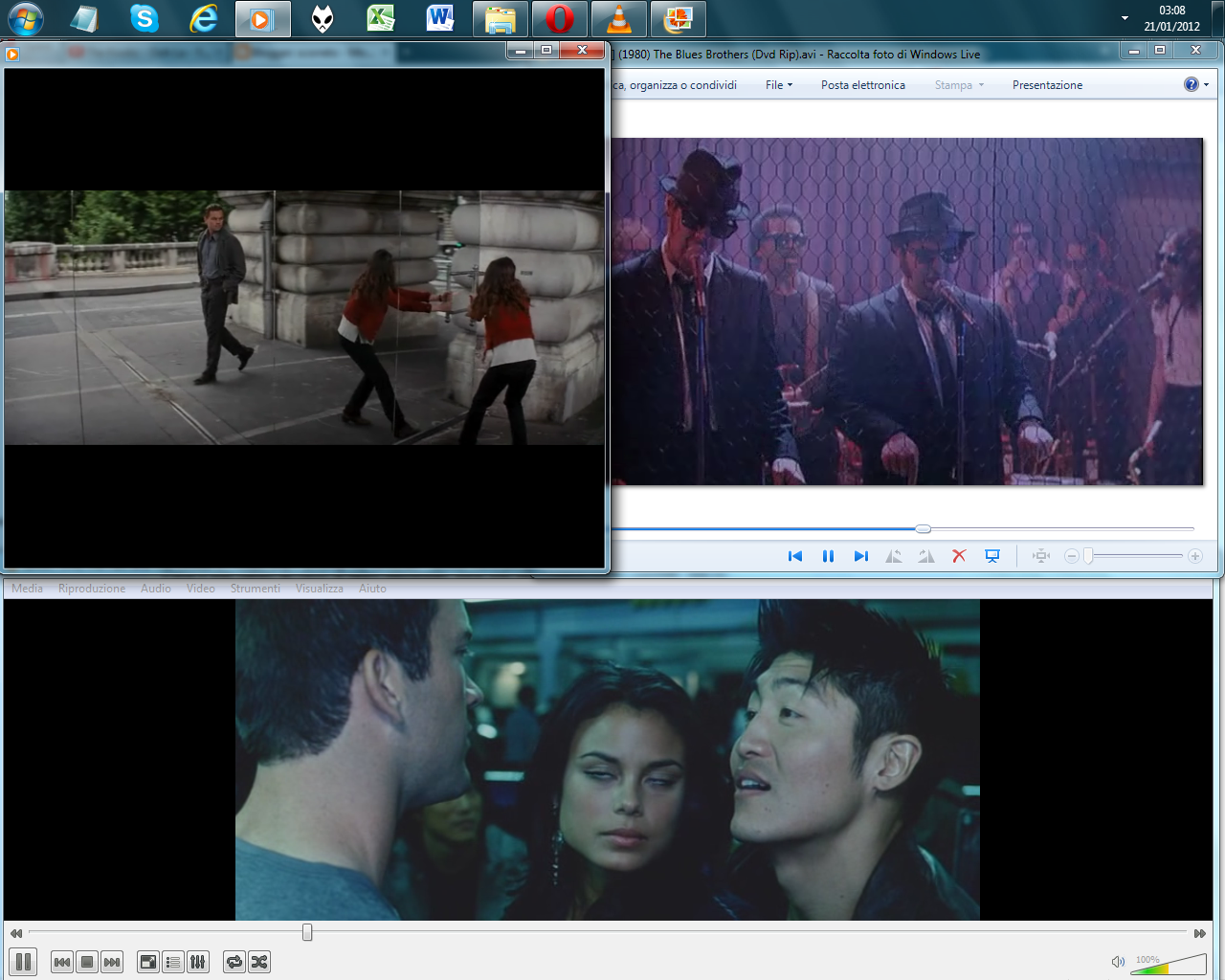Viewport: 1225px width, 980px height.
Task: Open the VLC Visualizza menu
Action: tap(320, 589)
